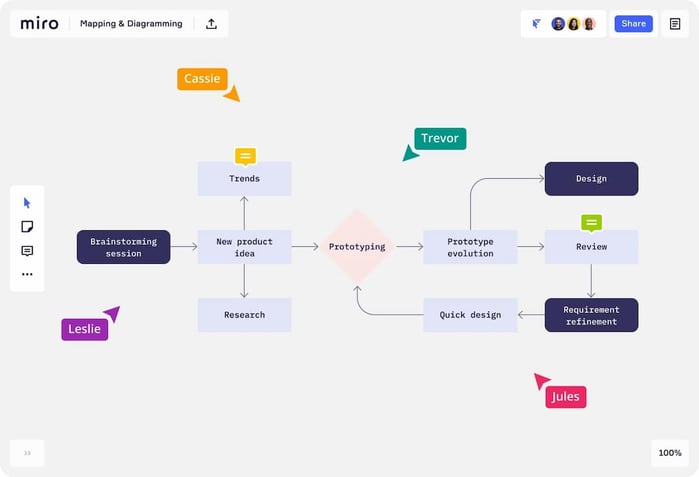
Task: Click the Mapping & Diagramming board title
Action: (131, 24)
